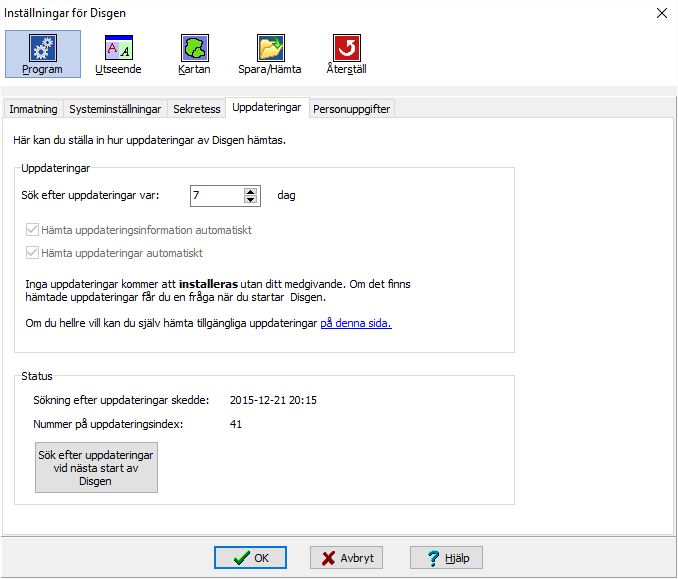Screen dimensions: 678x579
Task: Click the 'Nummer på uppdateringsindex:' label
Action: tap(108, 424)
